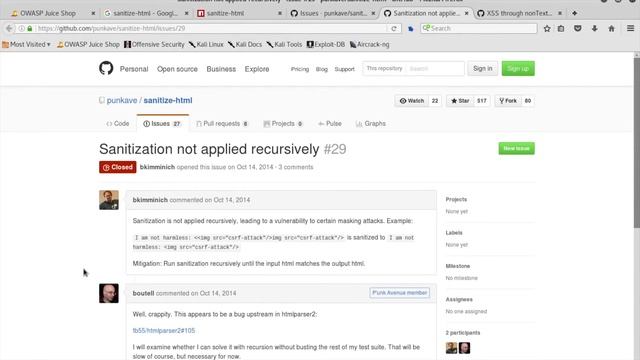Open the fb55/htmlparser2#105 issue link
Screen dimensions: 640x360
tap(164, 331)
